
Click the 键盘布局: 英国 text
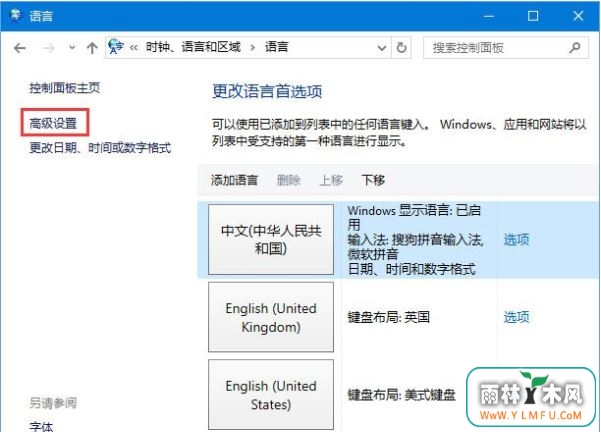click(x=388, y=317)
